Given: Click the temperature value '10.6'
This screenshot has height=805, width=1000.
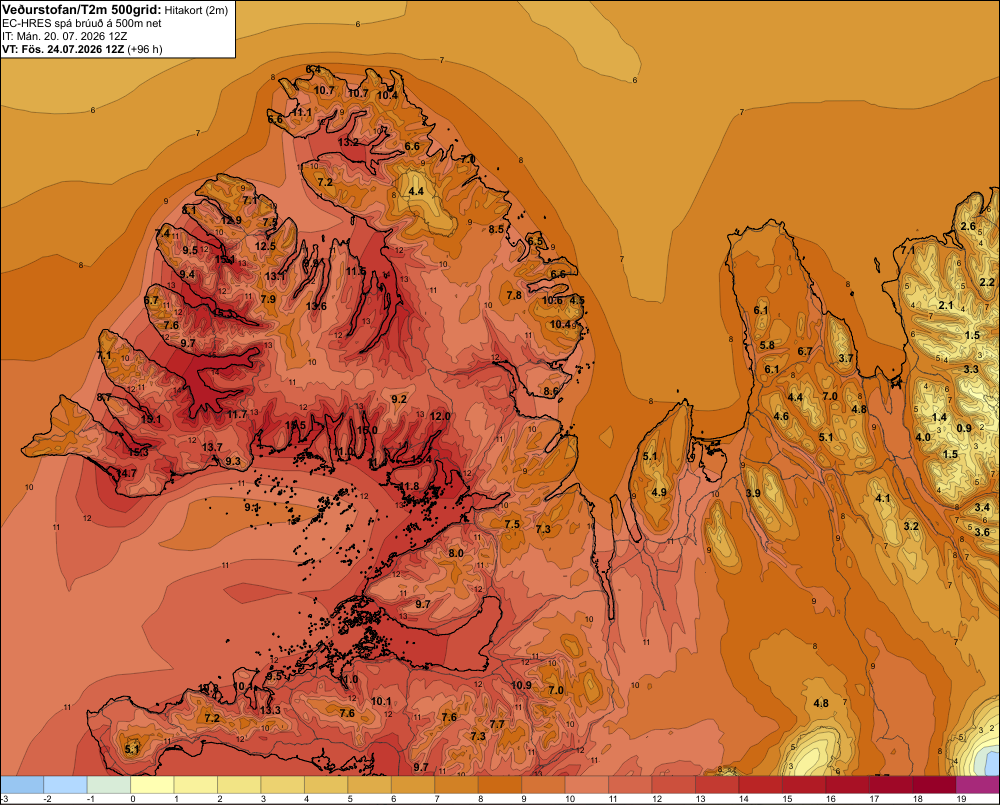Looking at the screenshot, I should point(552,300).
